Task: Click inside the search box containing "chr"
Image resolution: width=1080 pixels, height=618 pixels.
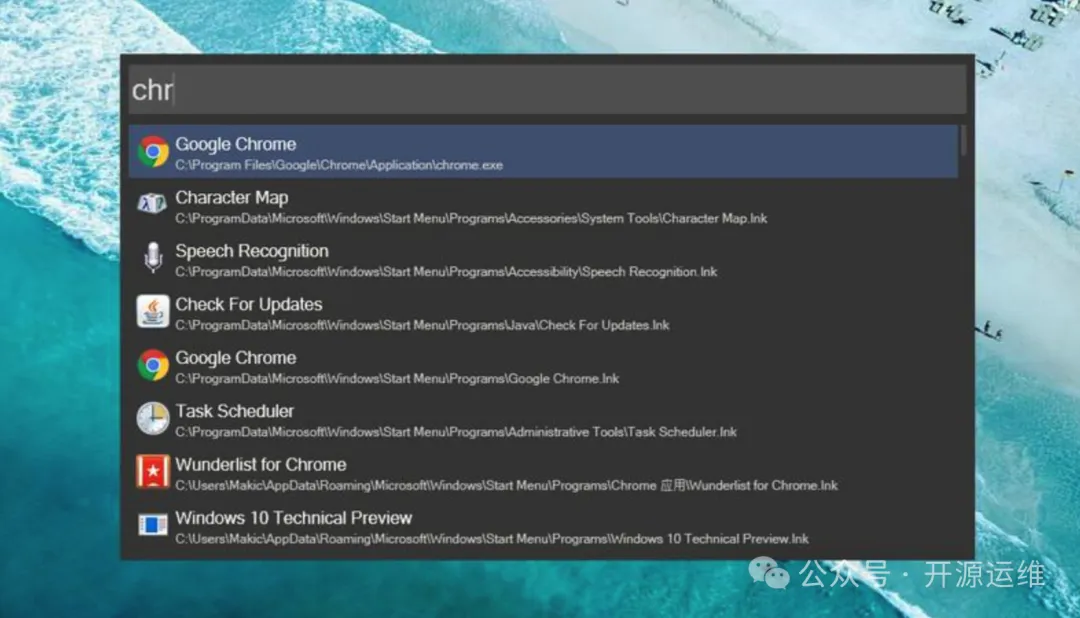Action: click(547, 90)
